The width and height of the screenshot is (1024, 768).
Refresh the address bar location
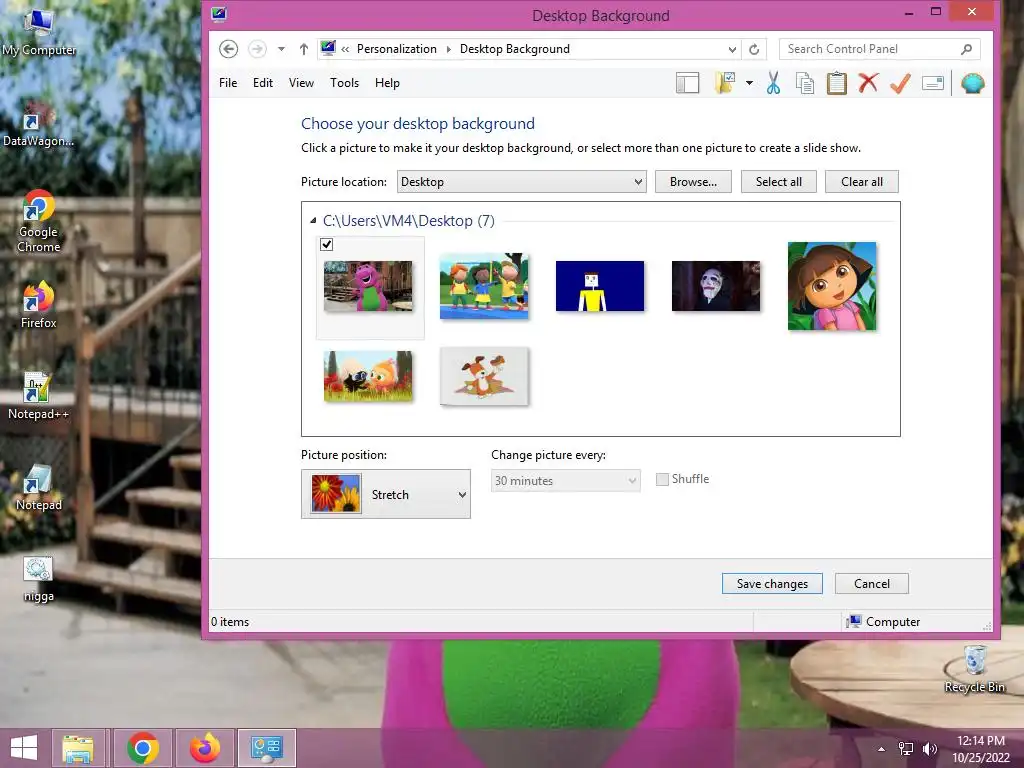click(754, 49)
